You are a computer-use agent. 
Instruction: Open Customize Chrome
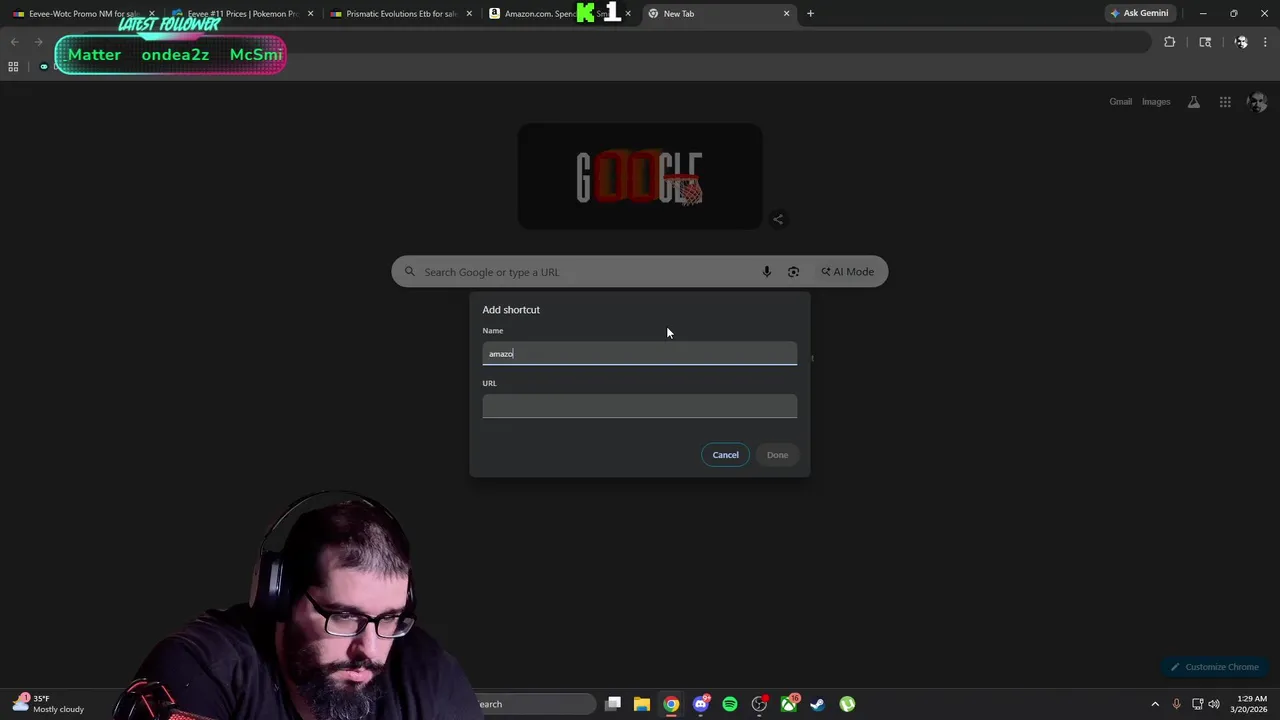(x=1214, y=667)
